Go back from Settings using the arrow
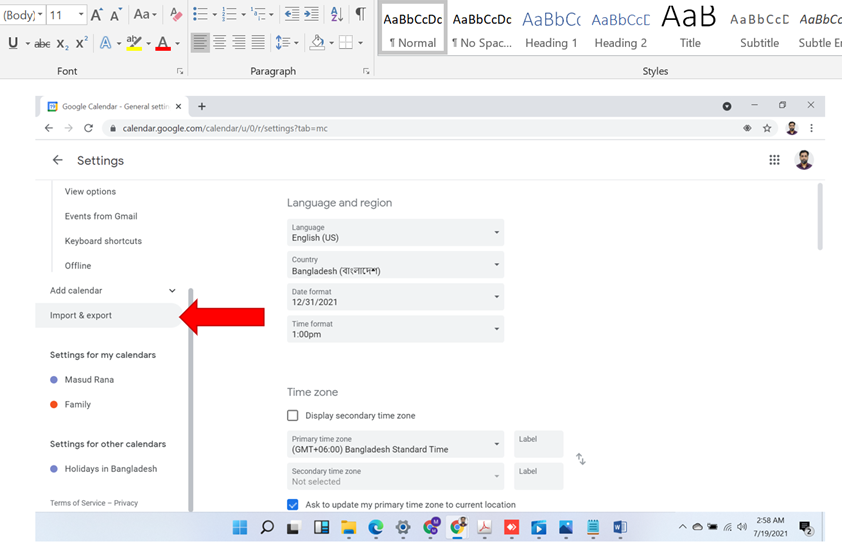Screen dimensions: 842x558 click(57, 160)
